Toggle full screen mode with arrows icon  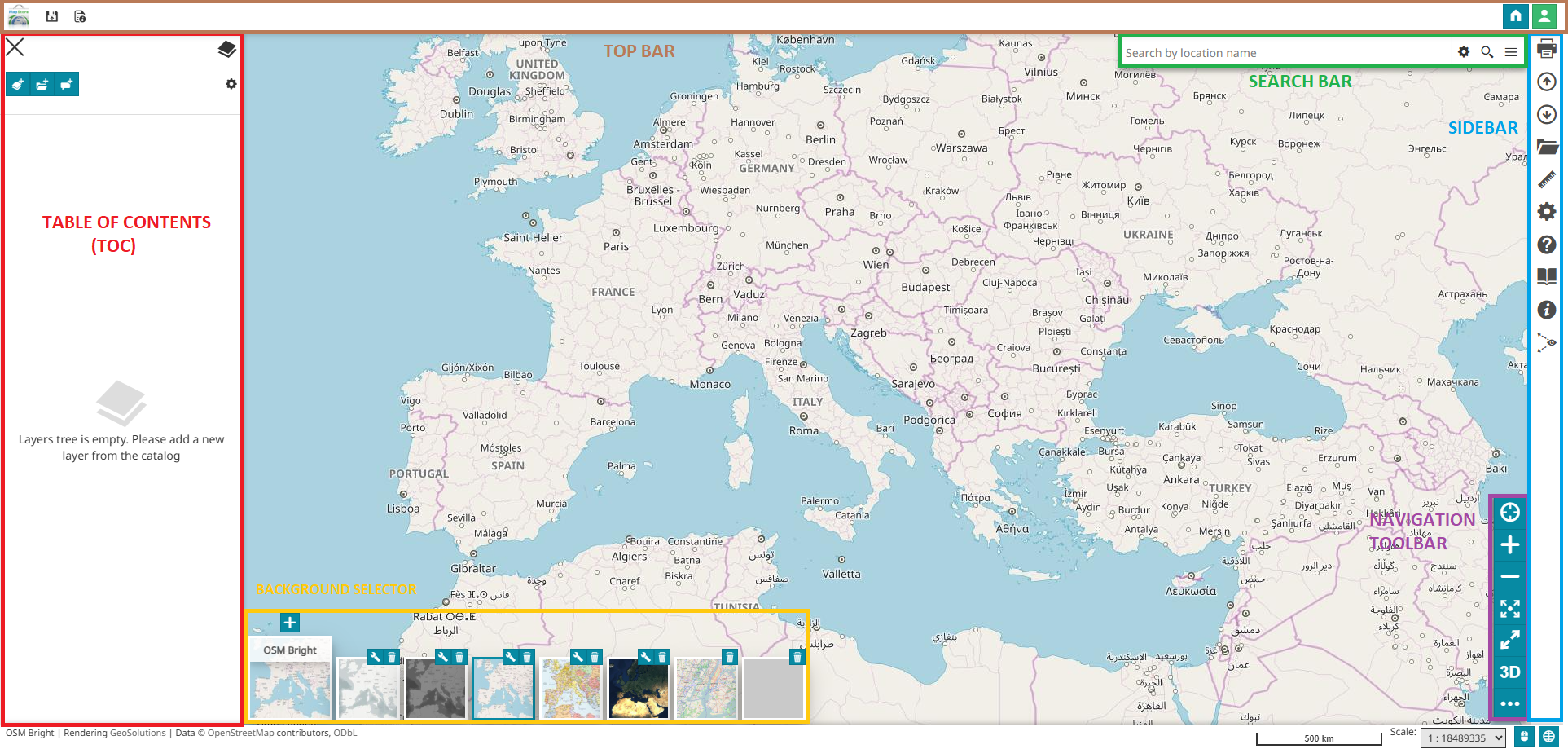[x=1509, y=641]
